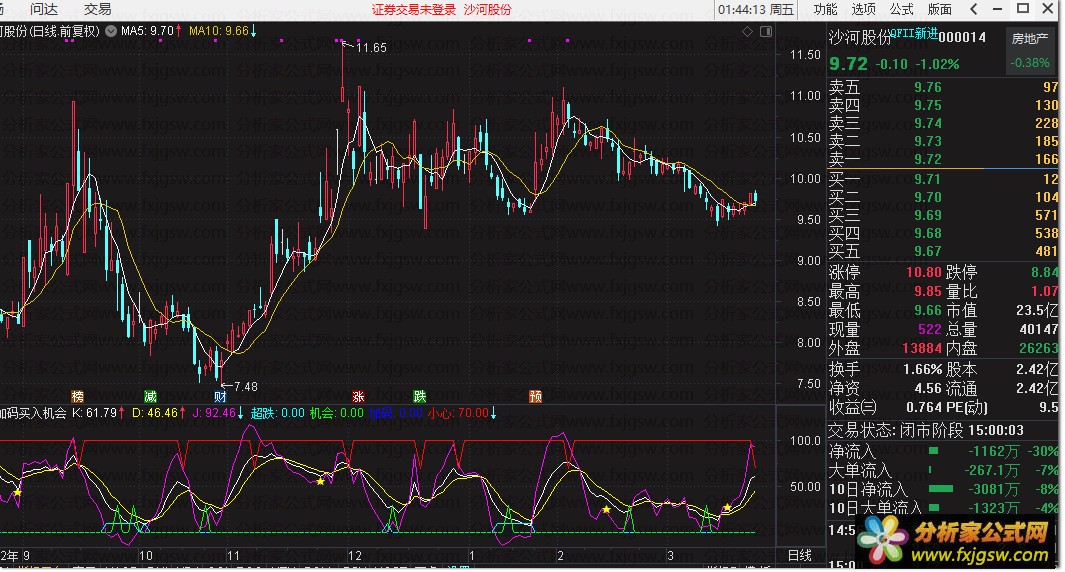Click the 榜 marker under the chart
Image resolution: width=1065 pixels, height=572 pixels.
point(77,396)
